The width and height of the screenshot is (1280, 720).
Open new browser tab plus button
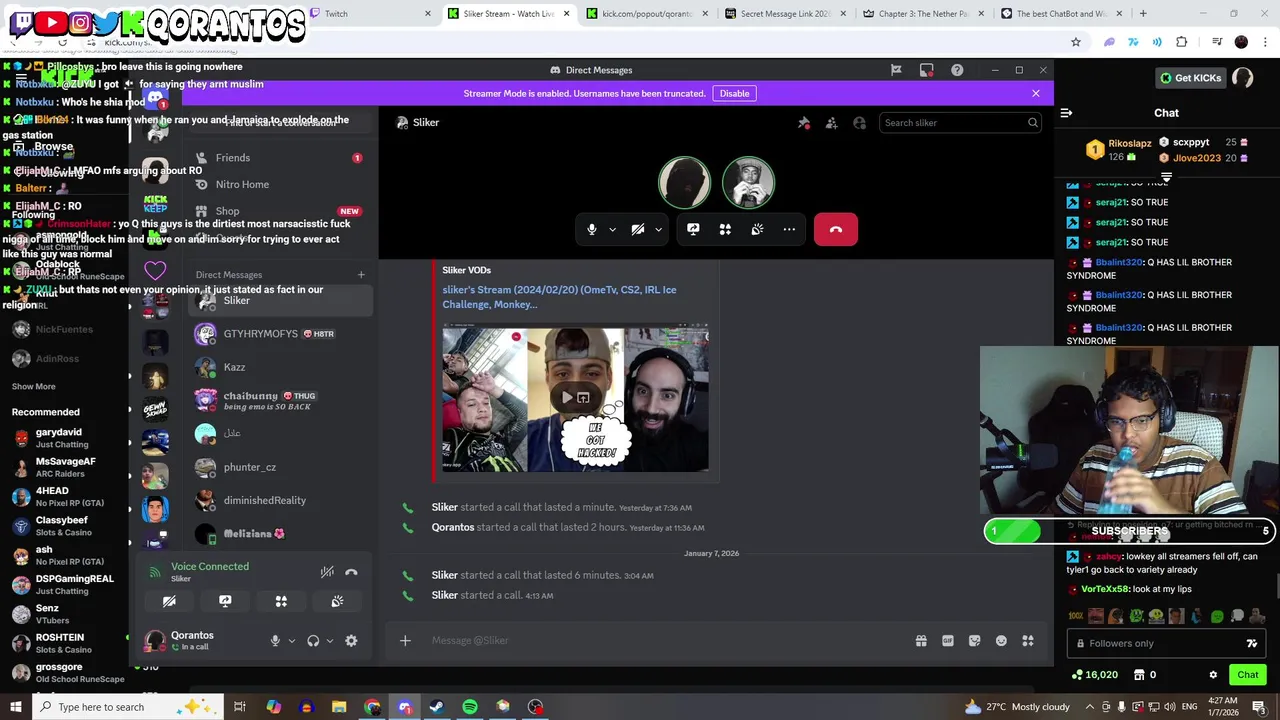point(1143,14)
